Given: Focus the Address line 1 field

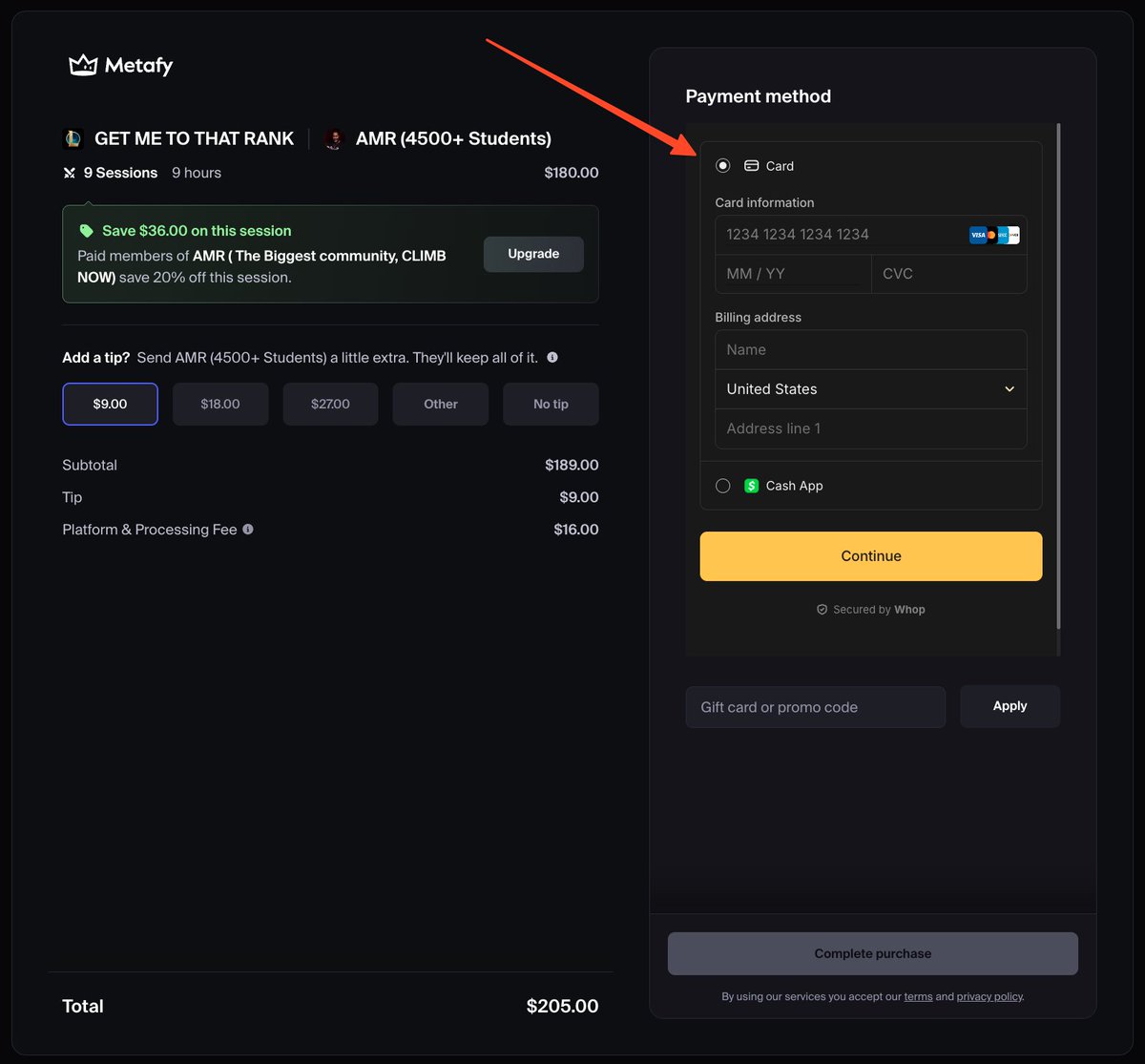Looking at the screenshot, I should pyautogui.click(x=871, y=428).
